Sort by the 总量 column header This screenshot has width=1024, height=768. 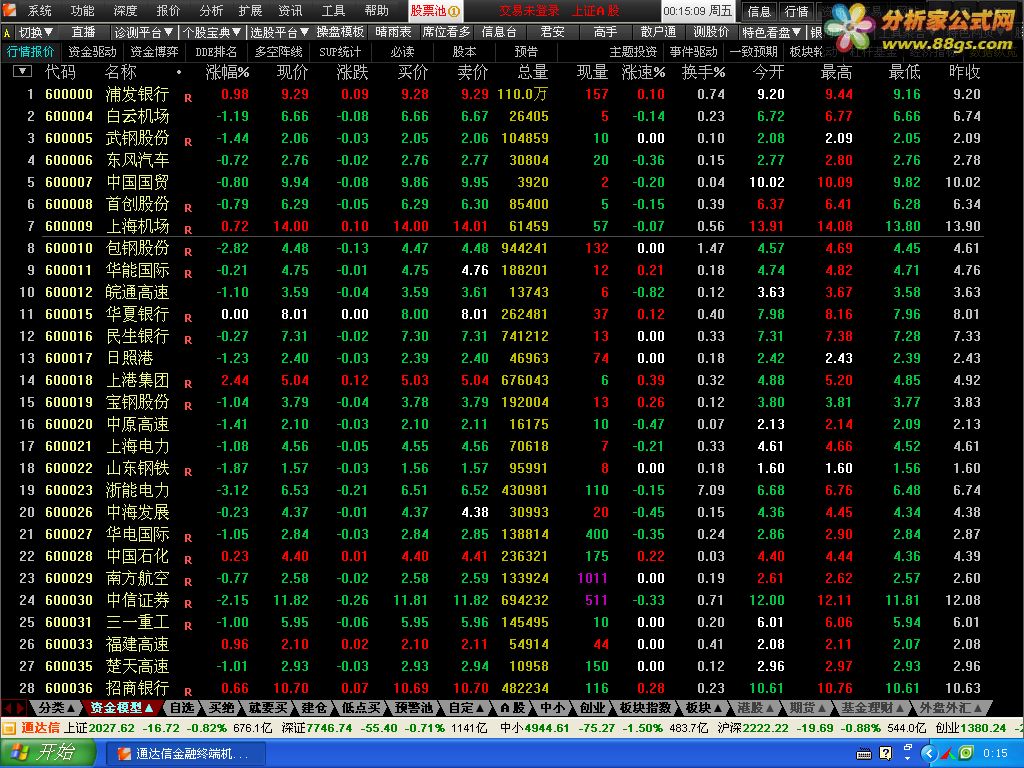click(532, 72)
